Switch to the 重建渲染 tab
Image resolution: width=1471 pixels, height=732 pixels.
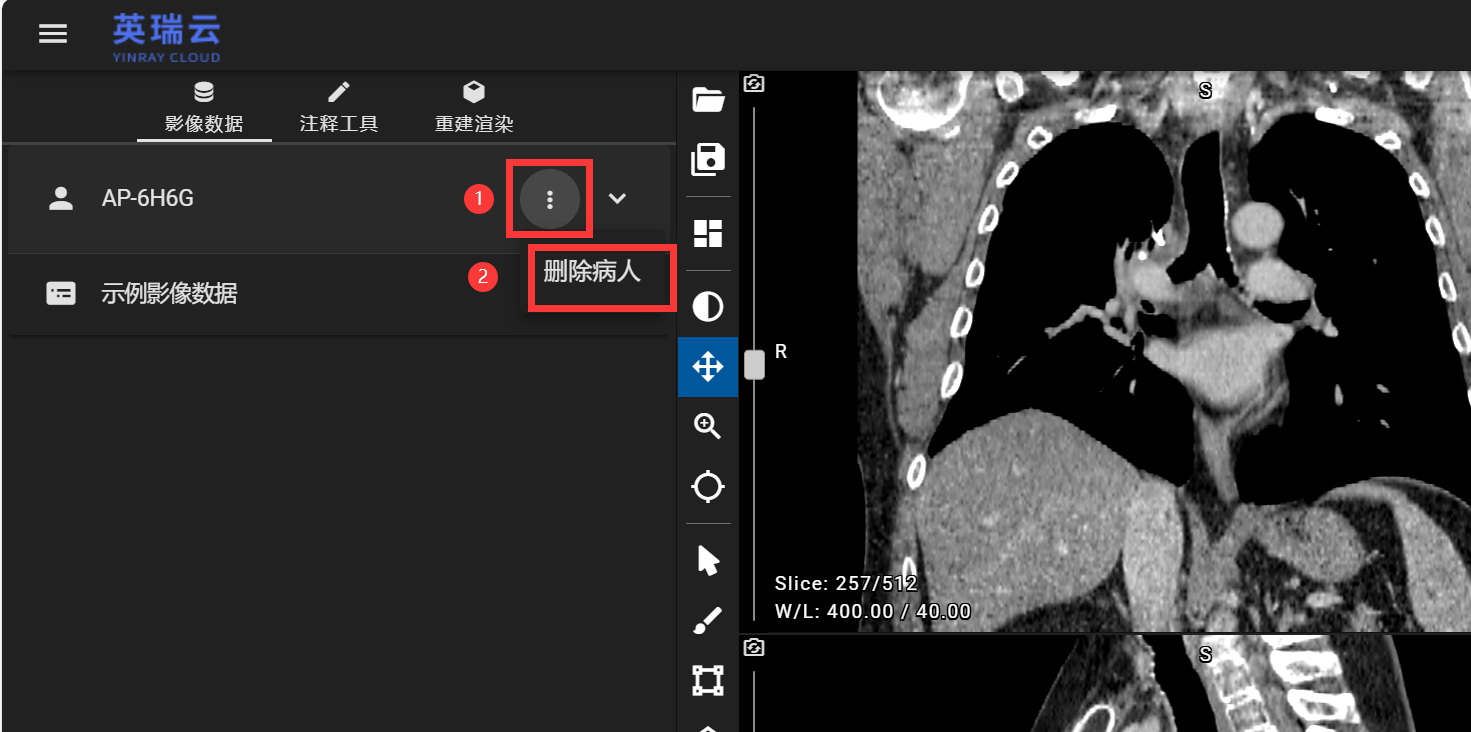point(474,108)
